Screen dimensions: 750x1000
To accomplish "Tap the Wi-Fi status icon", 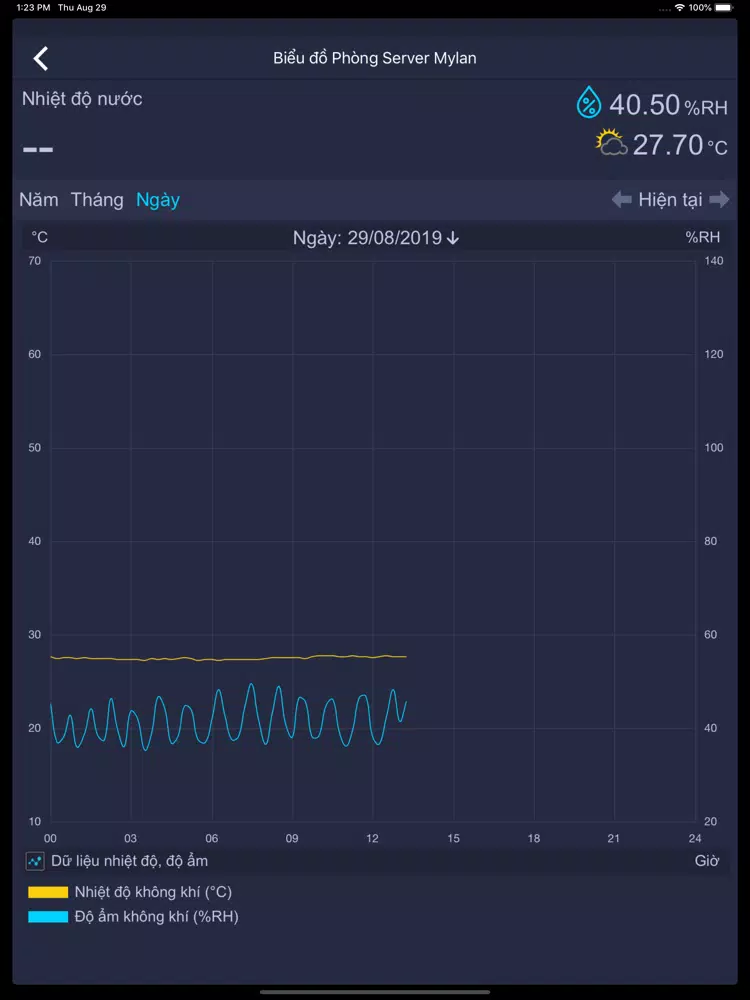I will (680, 8).
